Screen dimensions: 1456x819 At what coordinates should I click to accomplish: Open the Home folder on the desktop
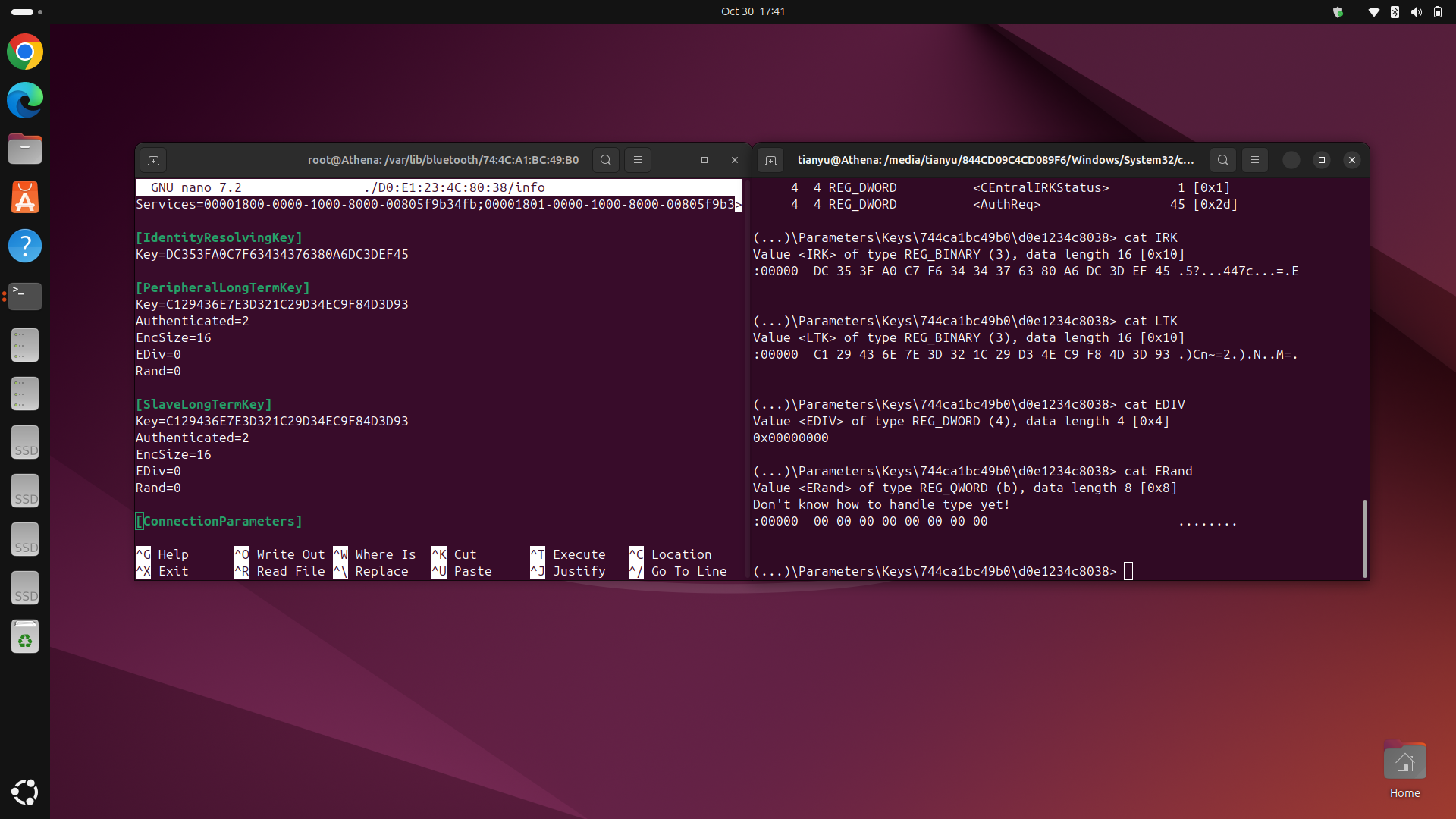click(x=1404, y=761)
